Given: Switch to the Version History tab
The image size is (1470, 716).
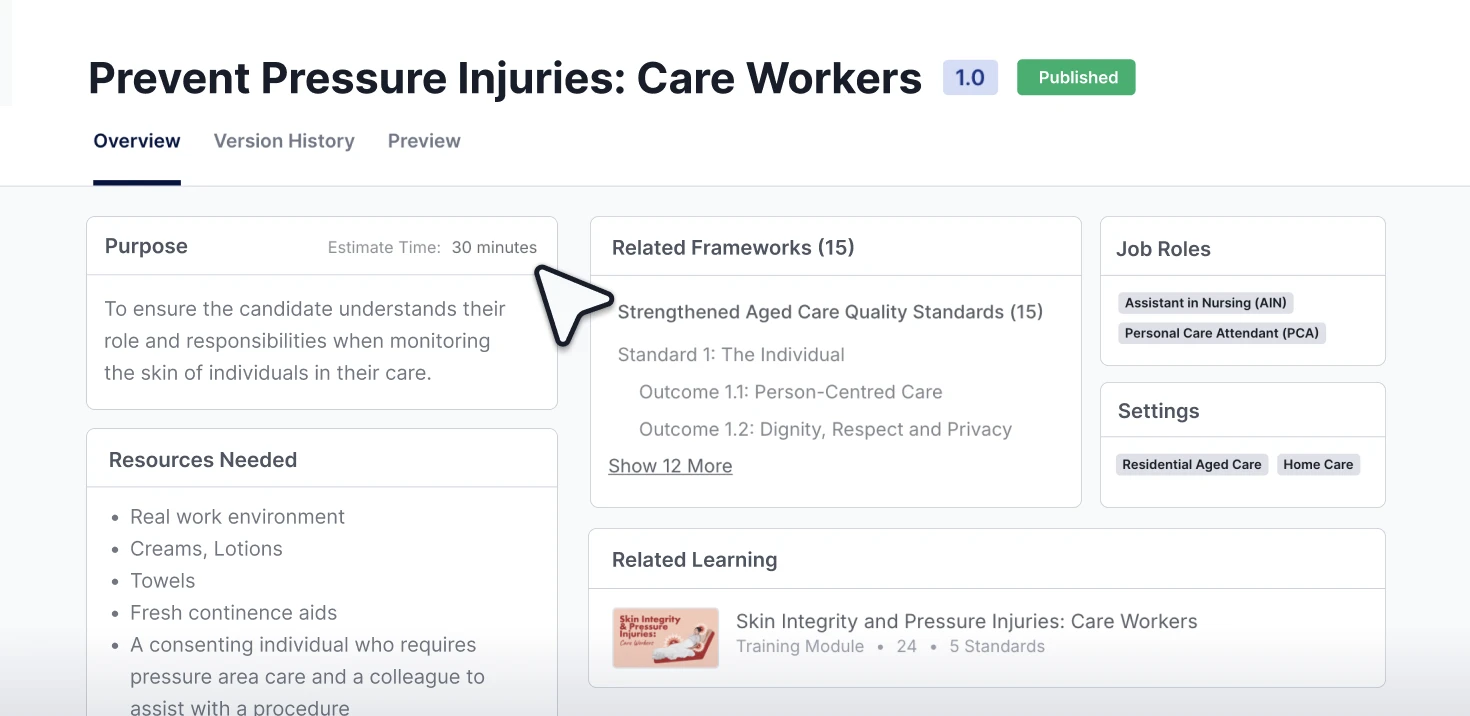Looking at the screenshot, I should 283,141.
